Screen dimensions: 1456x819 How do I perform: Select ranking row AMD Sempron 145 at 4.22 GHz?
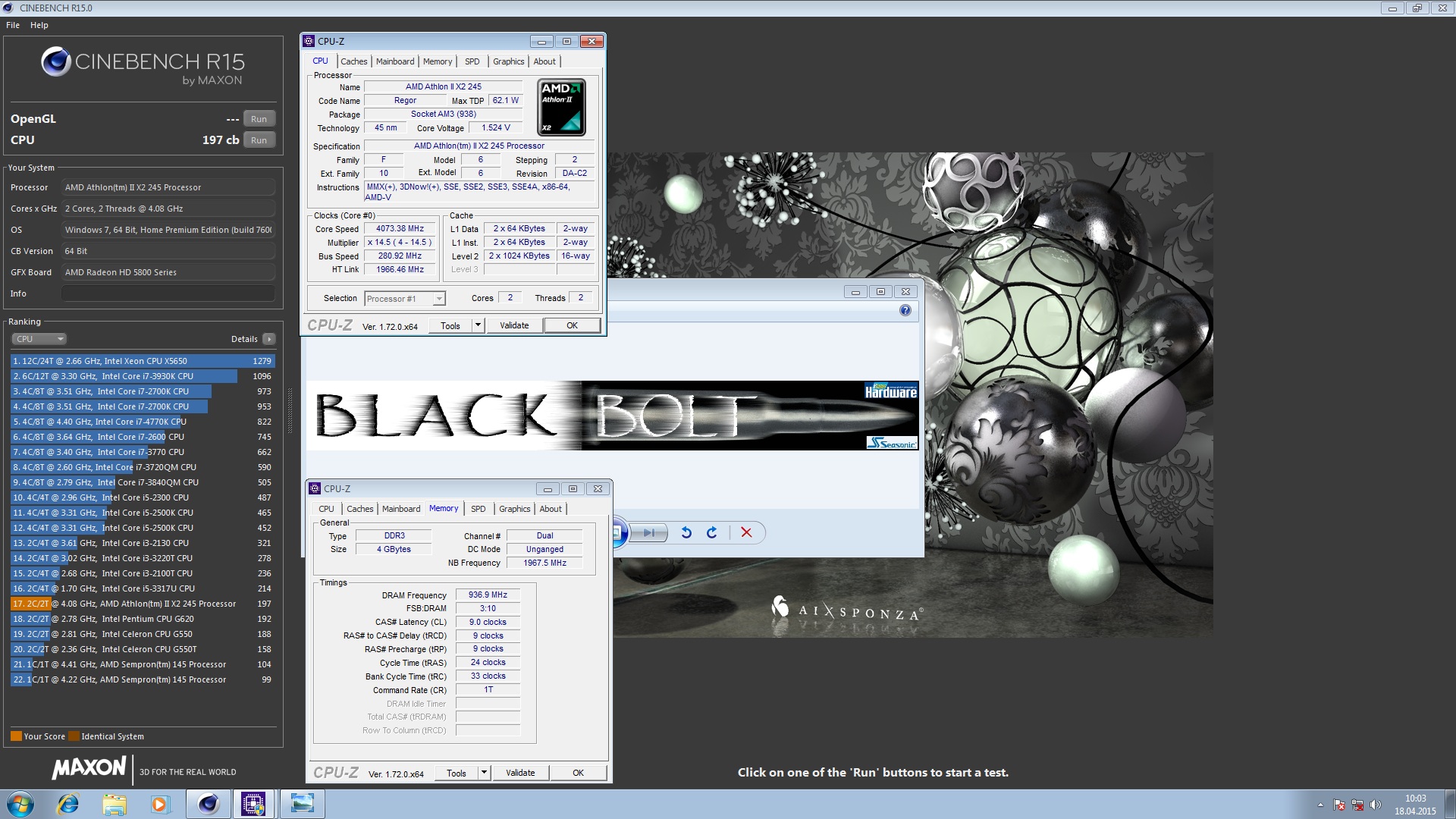(143, 679)
